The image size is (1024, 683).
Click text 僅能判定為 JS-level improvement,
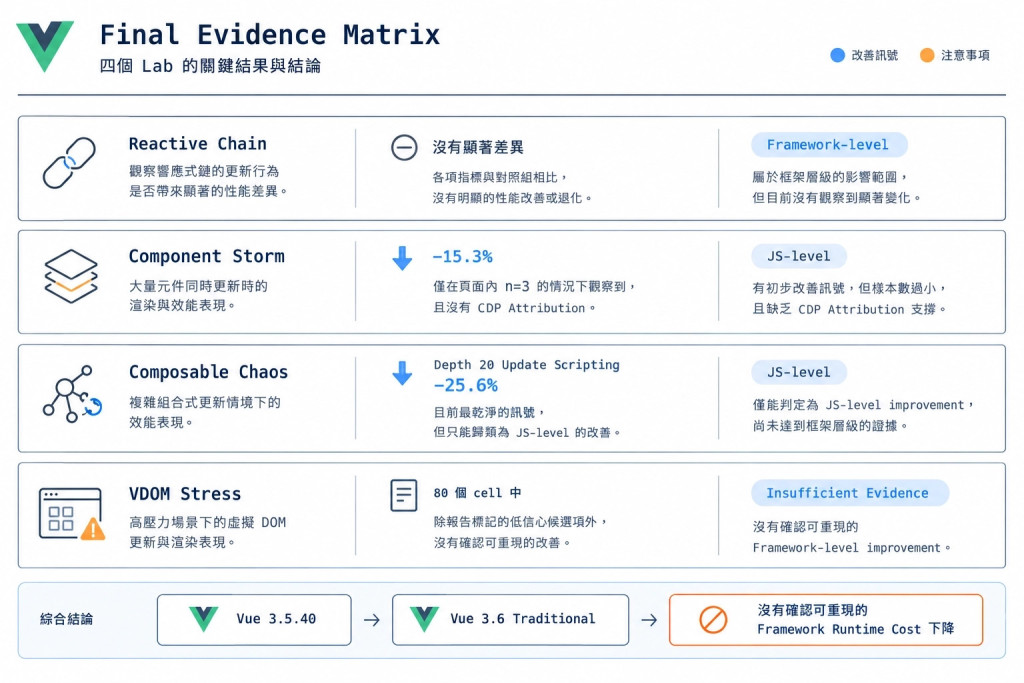pyautogui.click(x=863, y=405)
